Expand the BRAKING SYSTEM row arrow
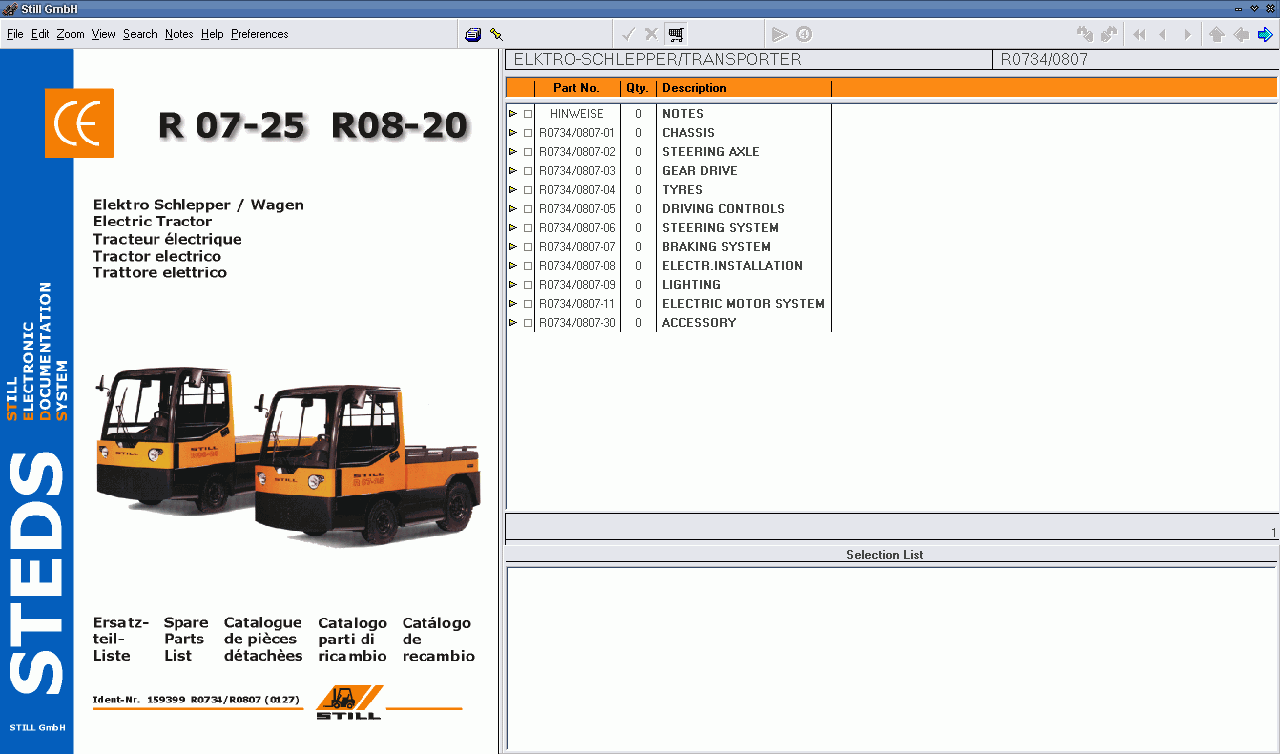 tap(513, 247)
